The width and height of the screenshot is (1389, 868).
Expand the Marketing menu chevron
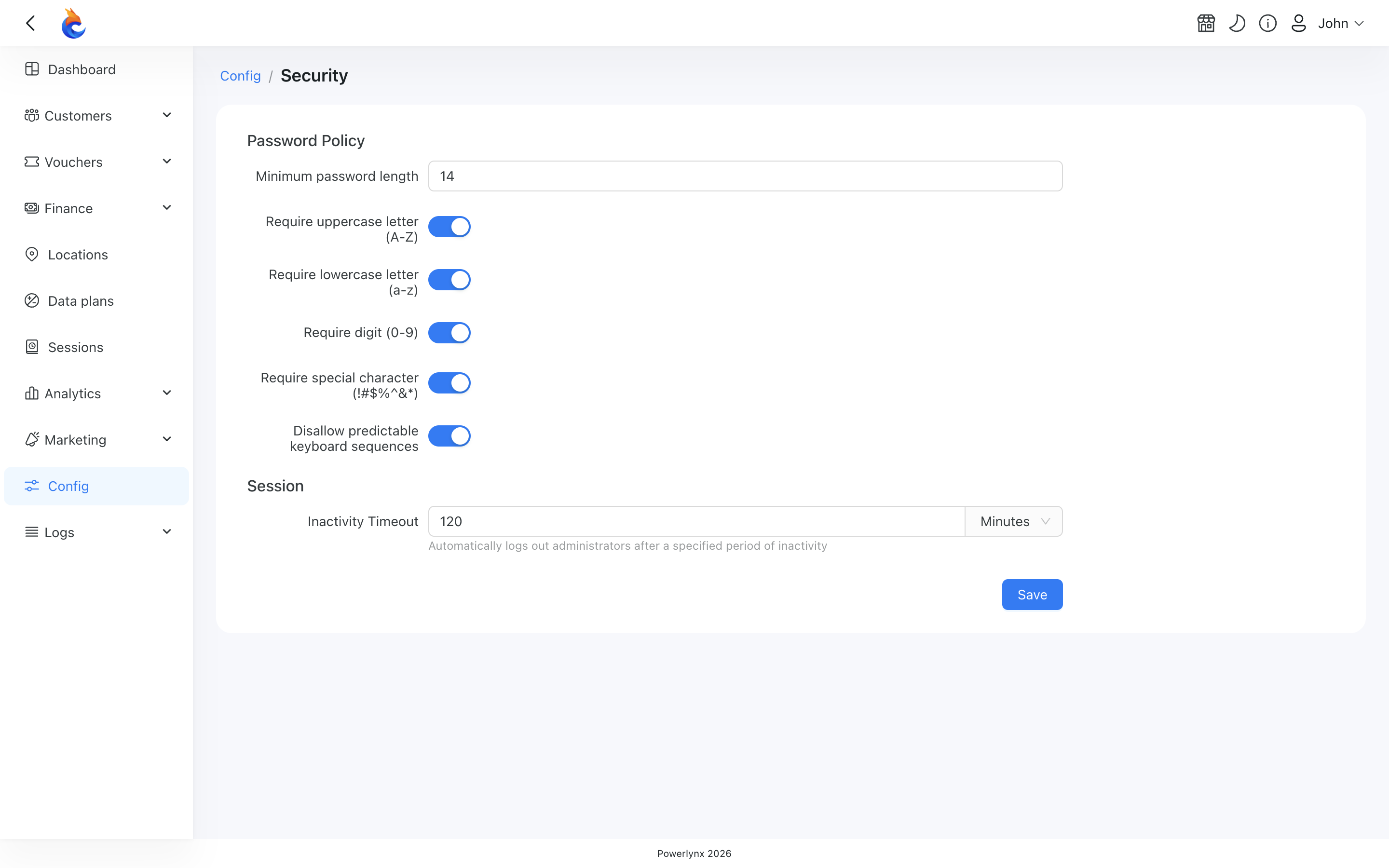point(167,439)
